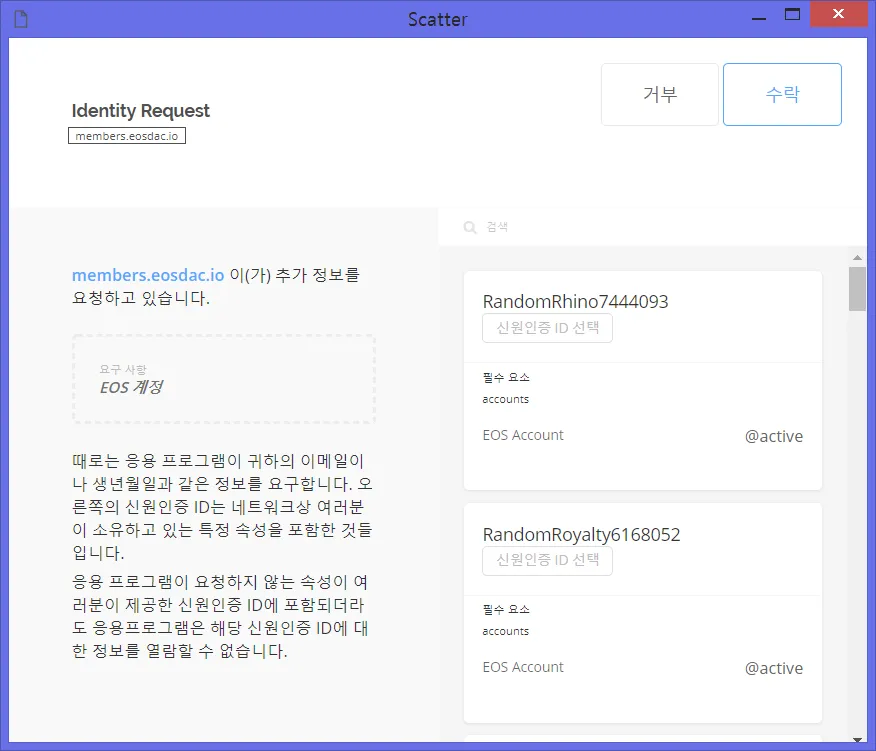Click the 거부 (deny) button
The height and width of the screenshot is (751, 876).
coord(660,94)
